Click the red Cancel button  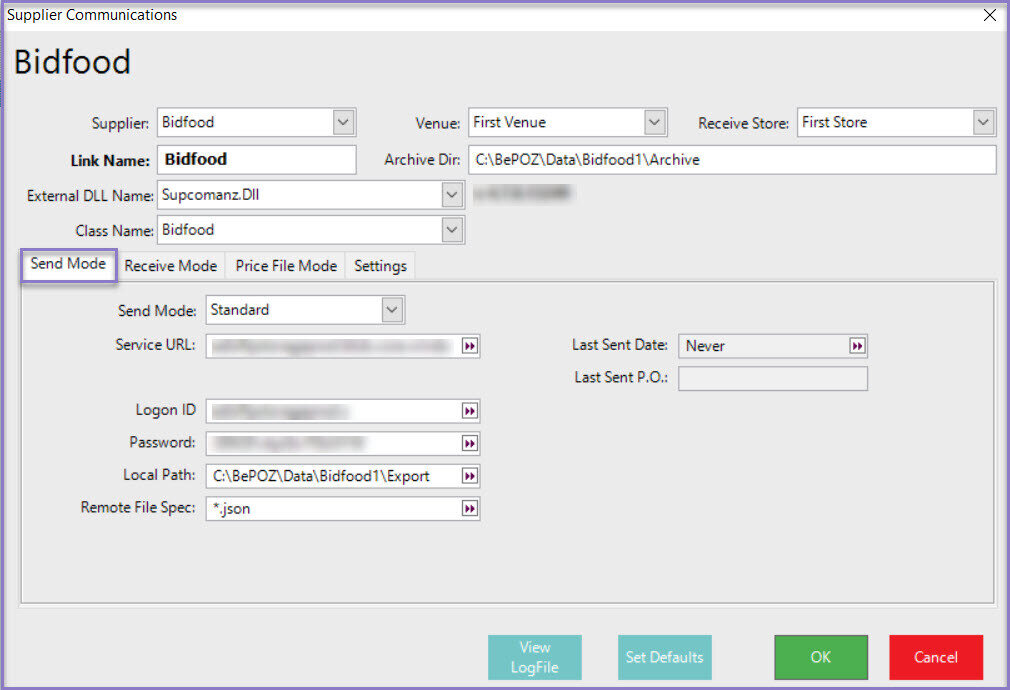[x=936, y=657]
